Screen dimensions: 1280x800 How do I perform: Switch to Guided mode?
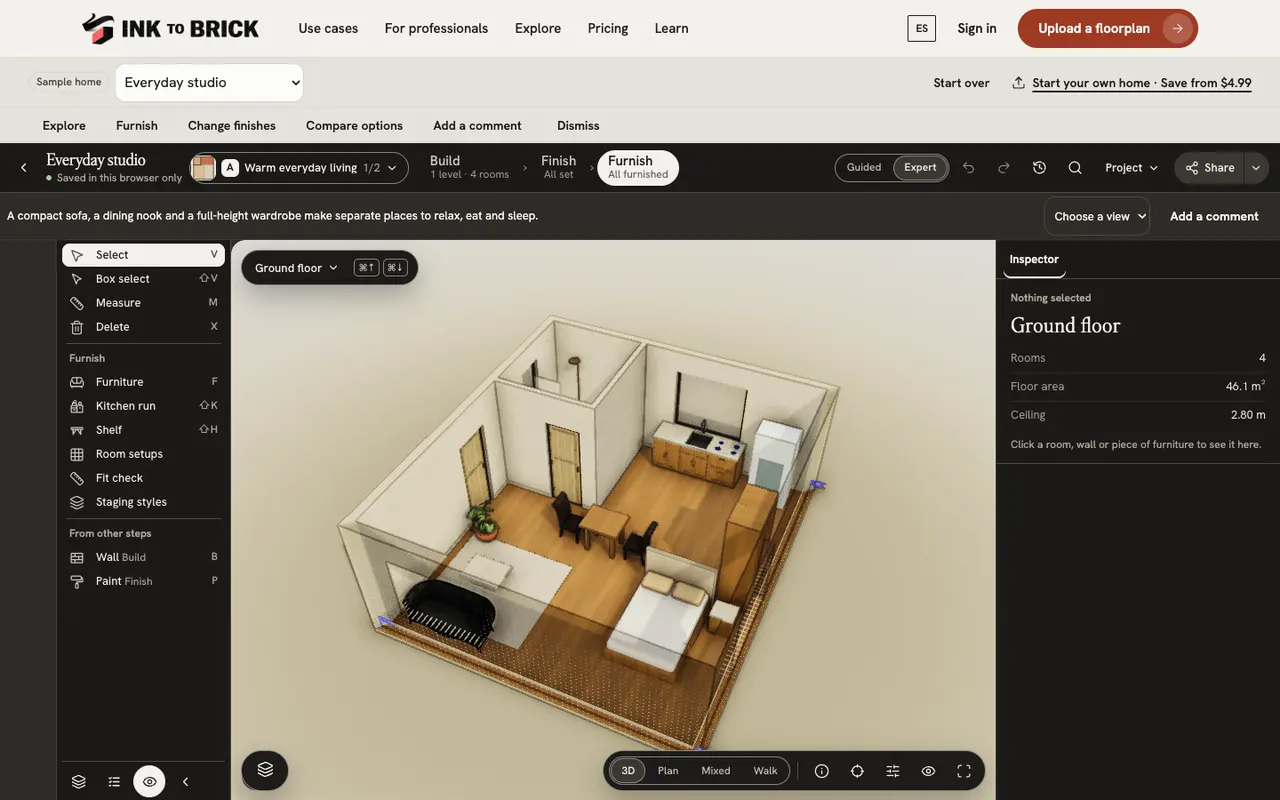click(x=864, y=168)
